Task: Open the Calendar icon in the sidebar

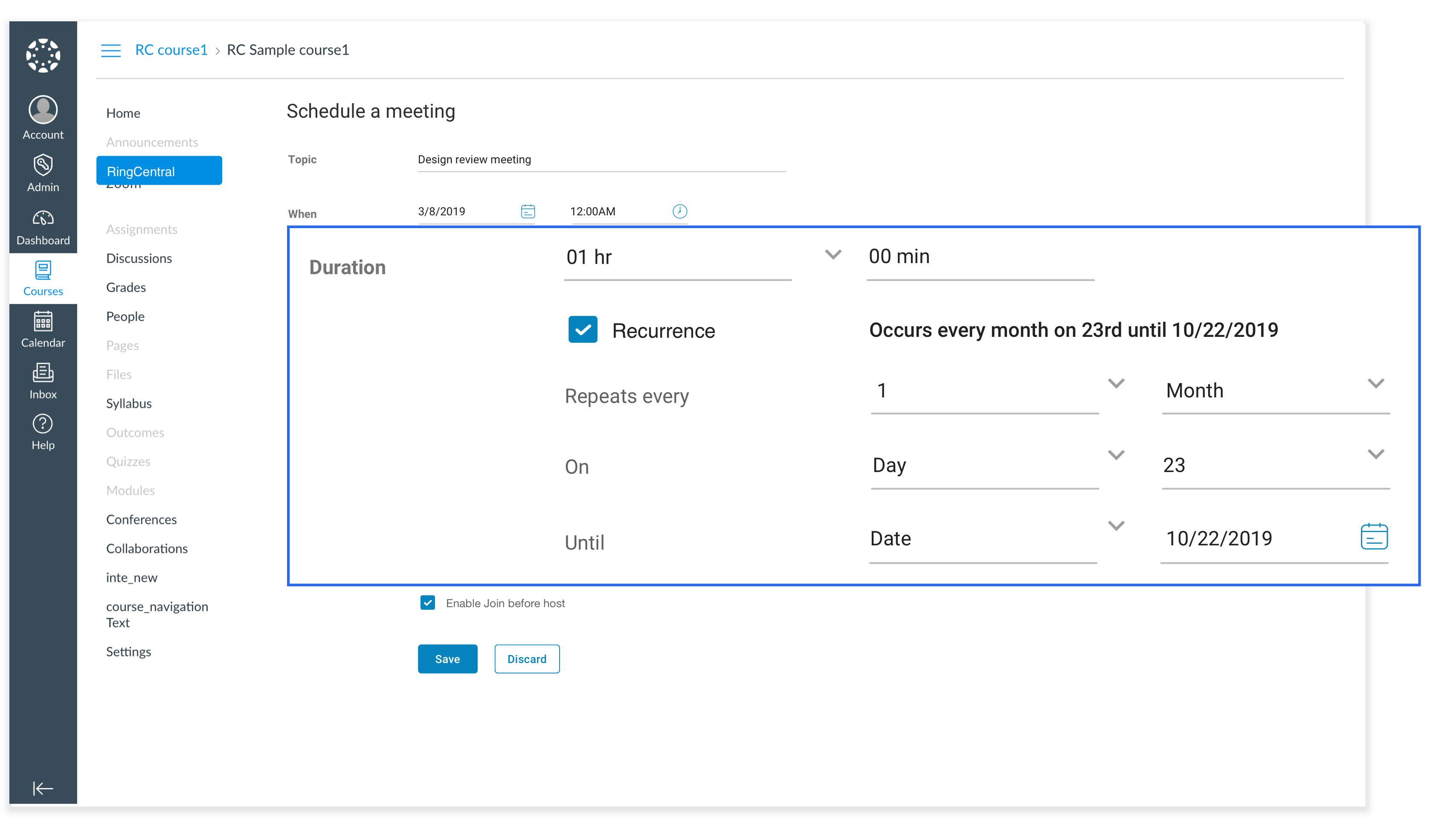Action: pyautogui.click(x=43, y=321)
